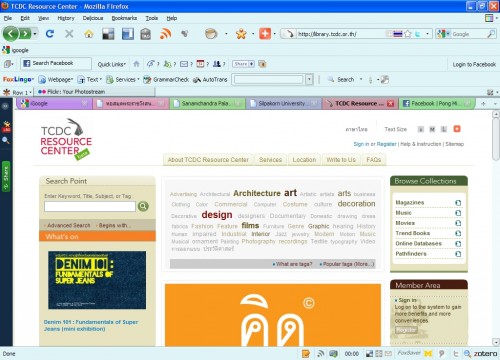Open igoogle bookmark in bookmarks toolbar
500x360 pixels.
pos(16,50)
